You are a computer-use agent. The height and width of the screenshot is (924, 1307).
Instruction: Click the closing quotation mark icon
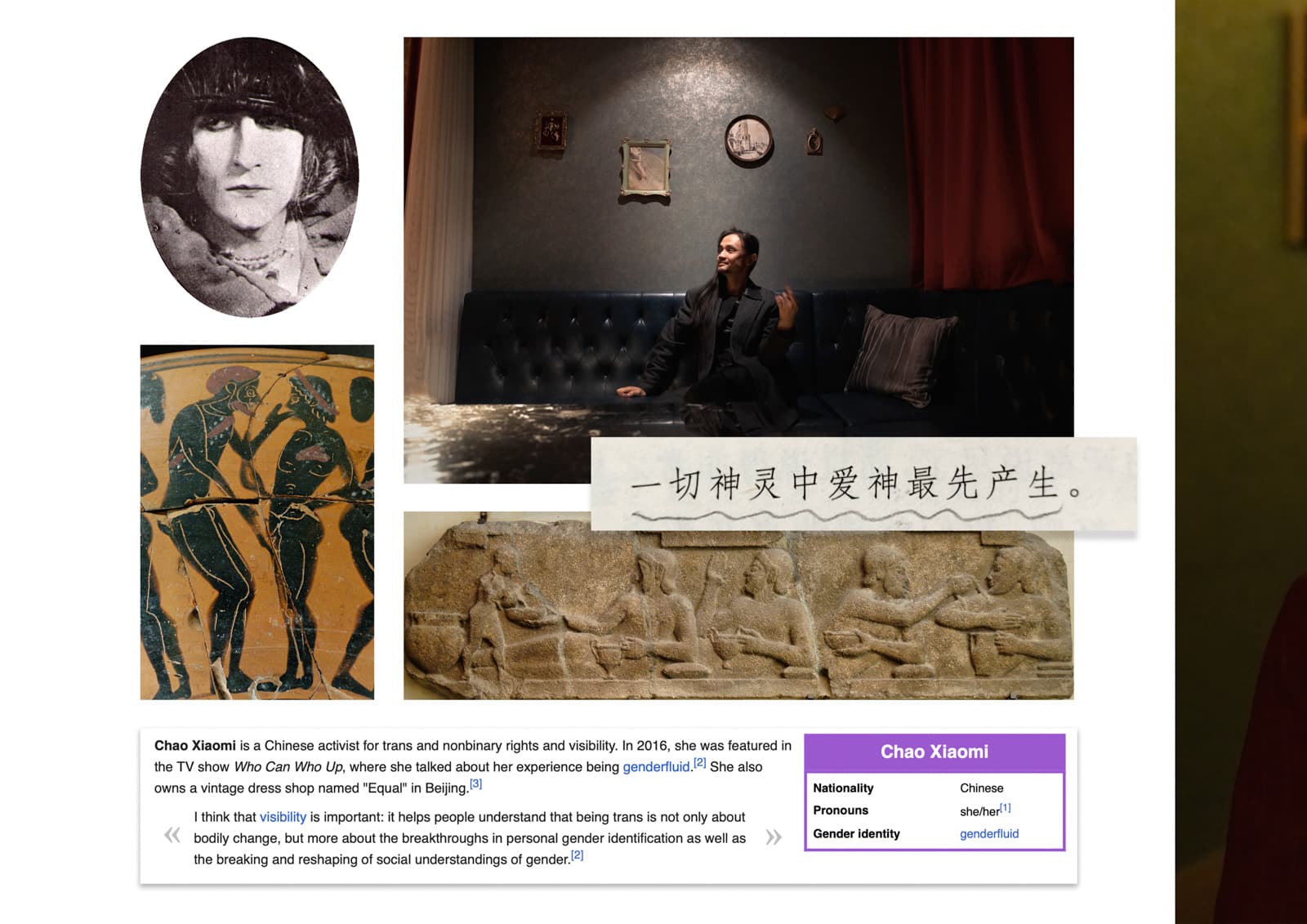click(774, 837)
